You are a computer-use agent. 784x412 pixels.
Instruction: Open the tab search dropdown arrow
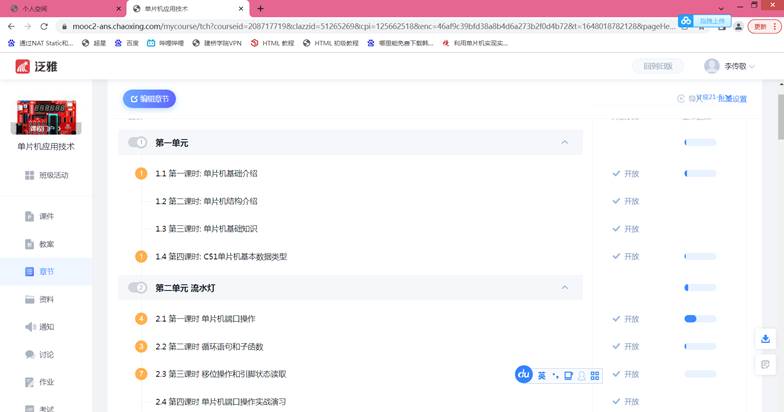click(x=720, y=8)
